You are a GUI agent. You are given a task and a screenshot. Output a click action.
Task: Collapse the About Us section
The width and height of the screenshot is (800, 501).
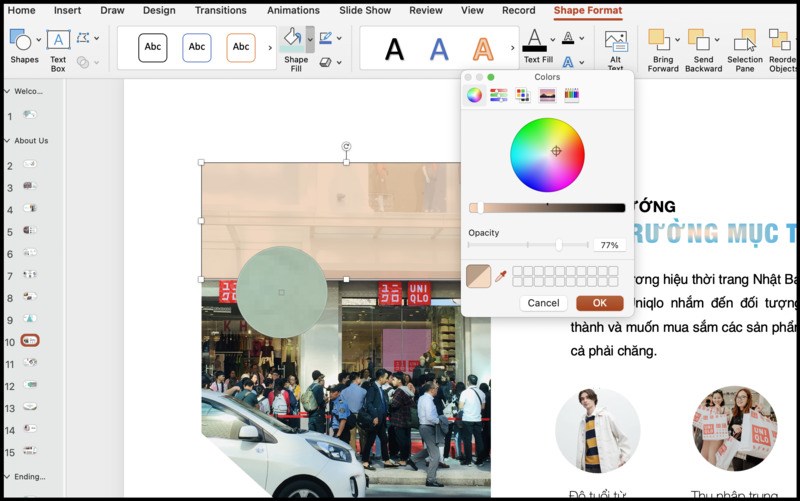[7, 141]
